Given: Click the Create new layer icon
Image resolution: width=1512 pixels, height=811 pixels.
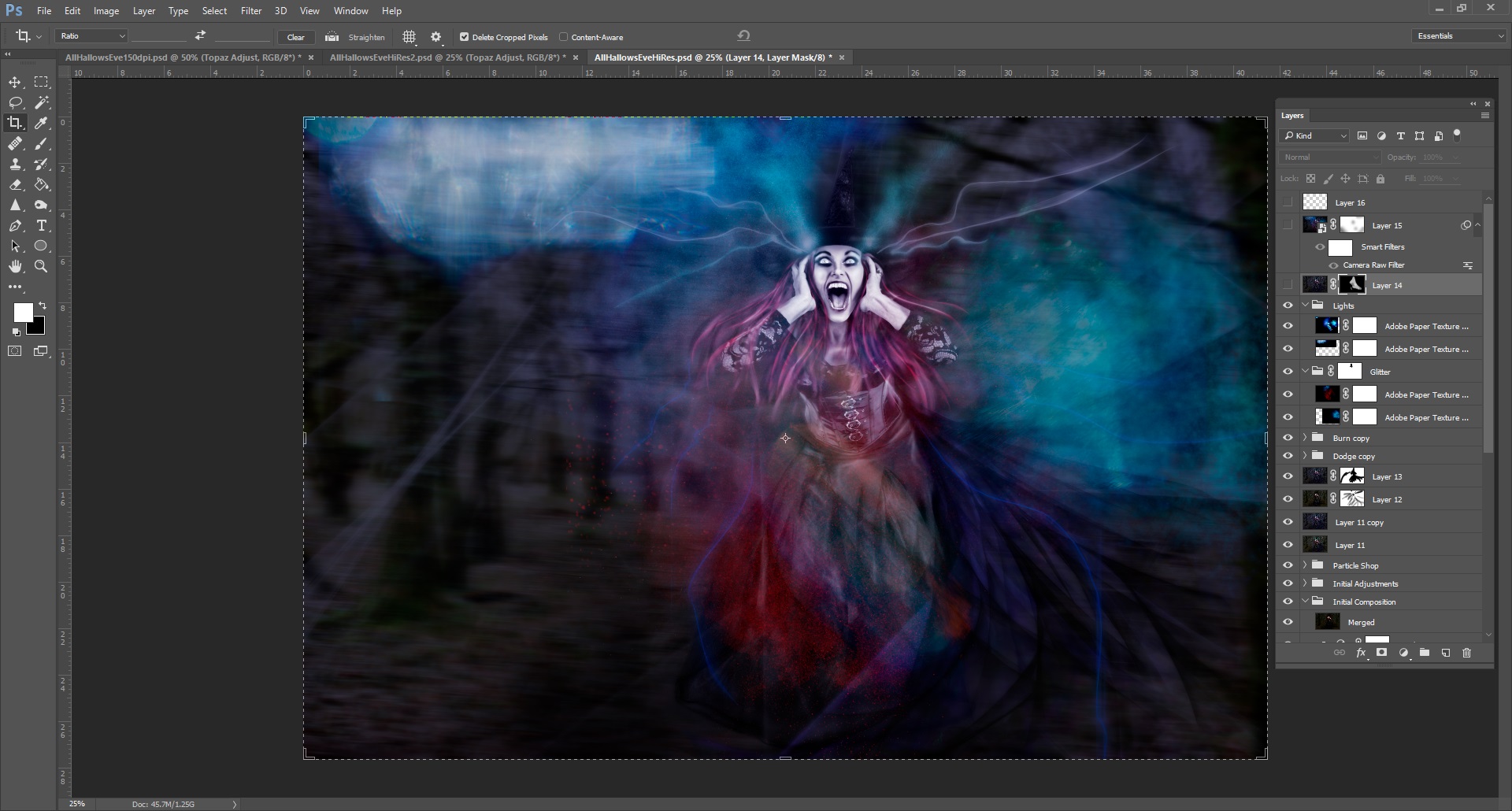Looking at the screenshot, I should pyautogui.click(x=1446, y=653).
